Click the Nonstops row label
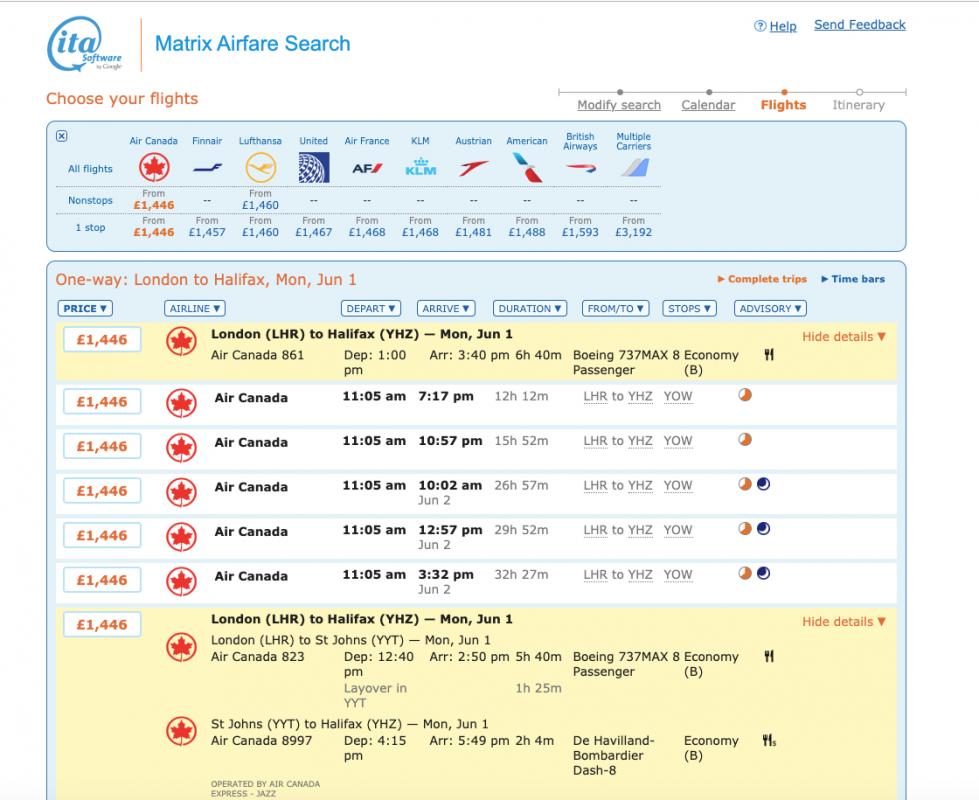 [91, 200]
